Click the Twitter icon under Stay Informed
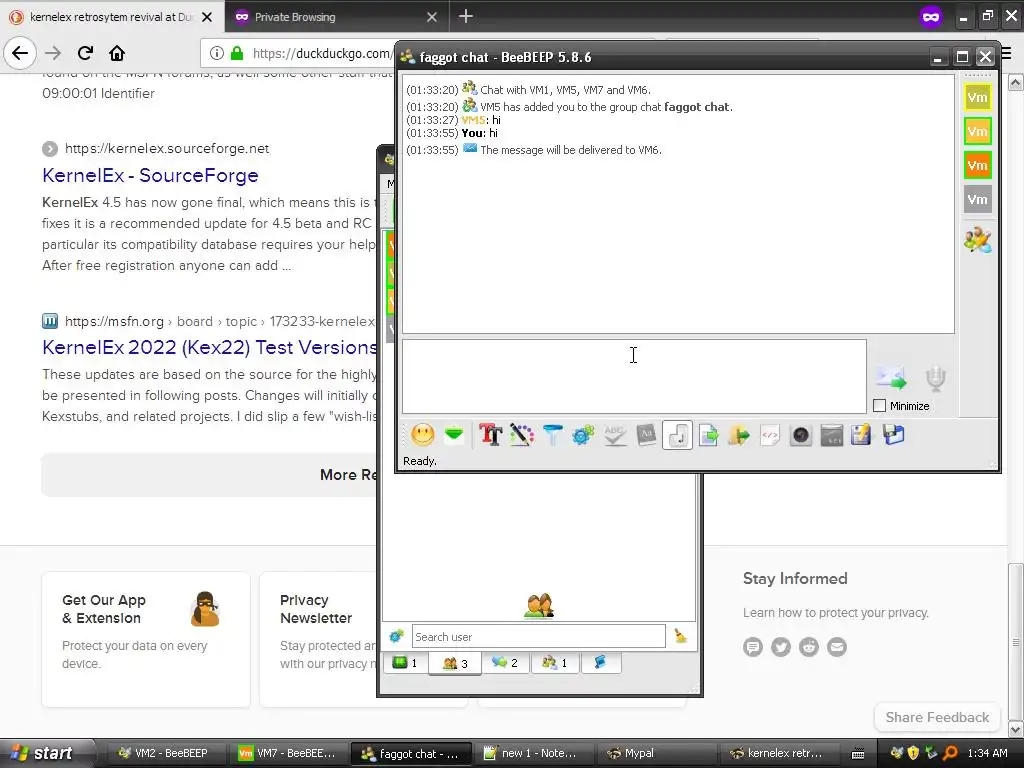Viewport: 1024px width, 768px height. click(780, 647)
